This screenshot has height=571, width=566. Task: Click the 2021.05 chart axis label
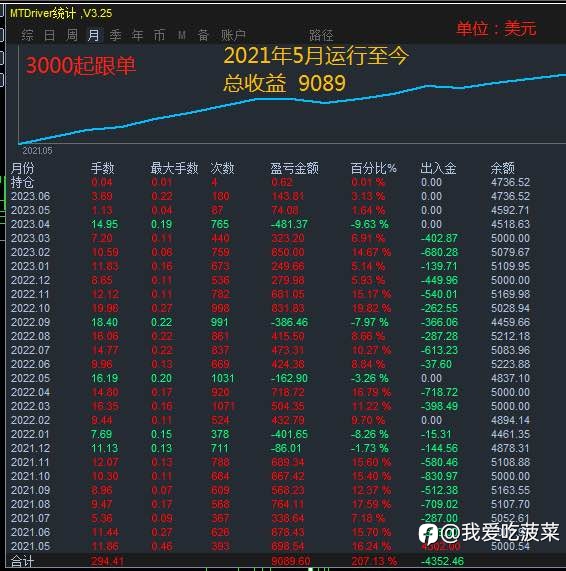(37, 151)
